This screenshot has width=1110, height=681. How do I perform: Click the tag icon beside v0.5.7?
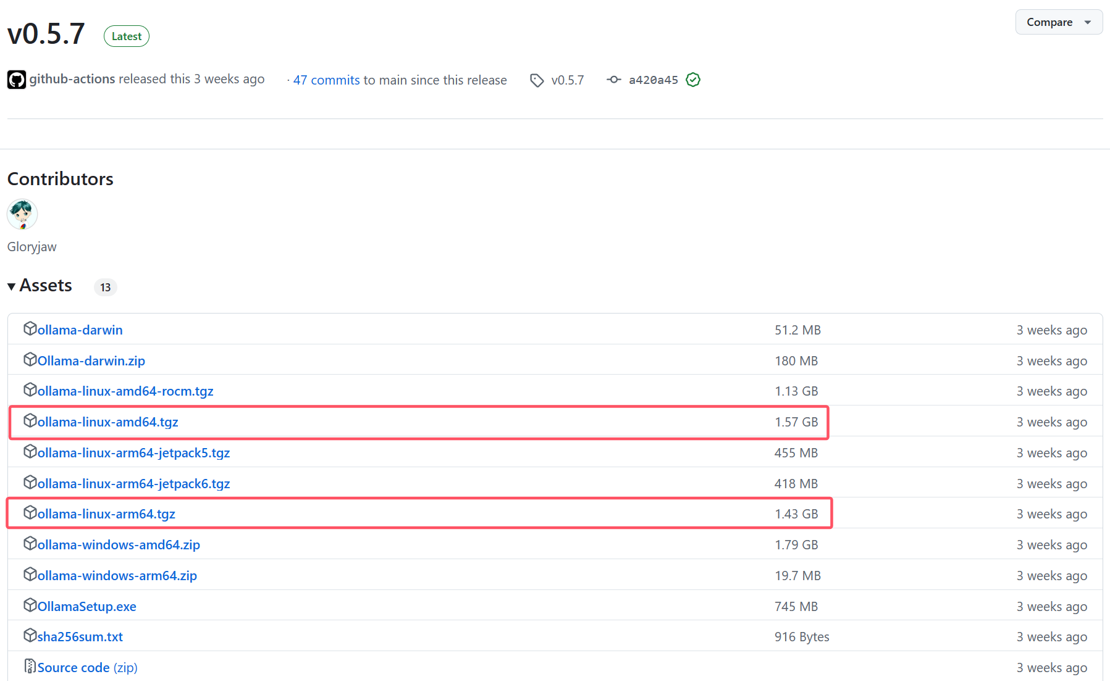(x=537, y=80)
